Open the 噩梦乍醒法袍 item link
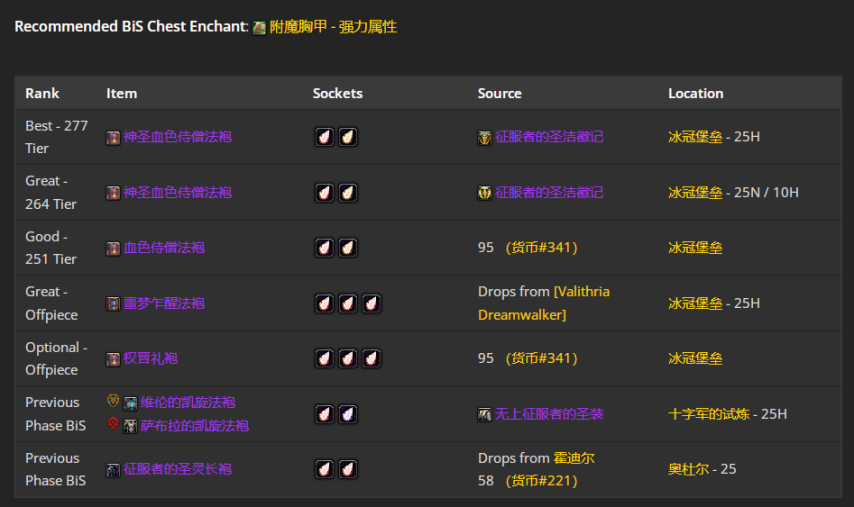 164,303
